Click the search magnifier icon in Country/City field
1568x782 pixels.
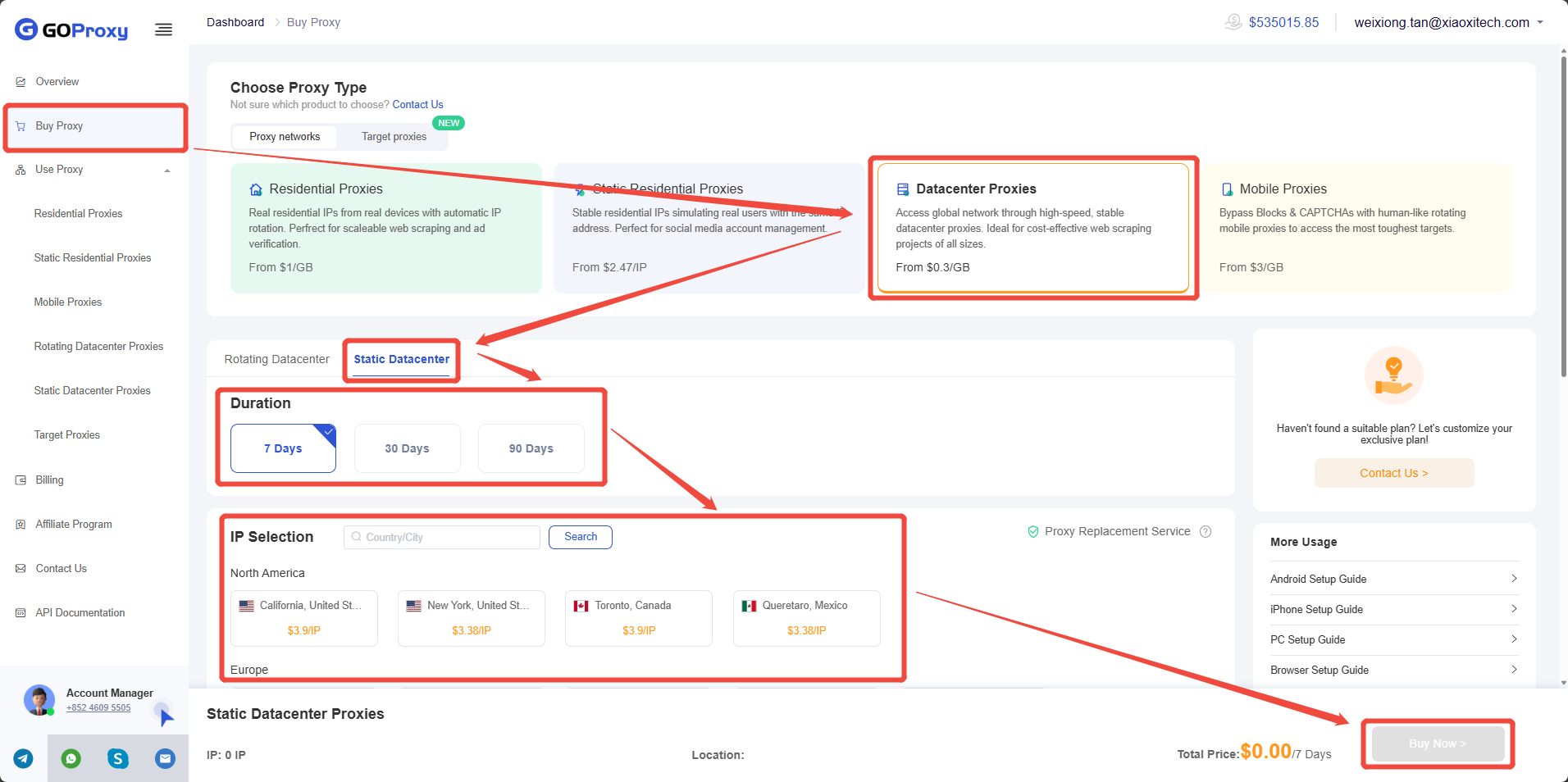click(356, 537)
